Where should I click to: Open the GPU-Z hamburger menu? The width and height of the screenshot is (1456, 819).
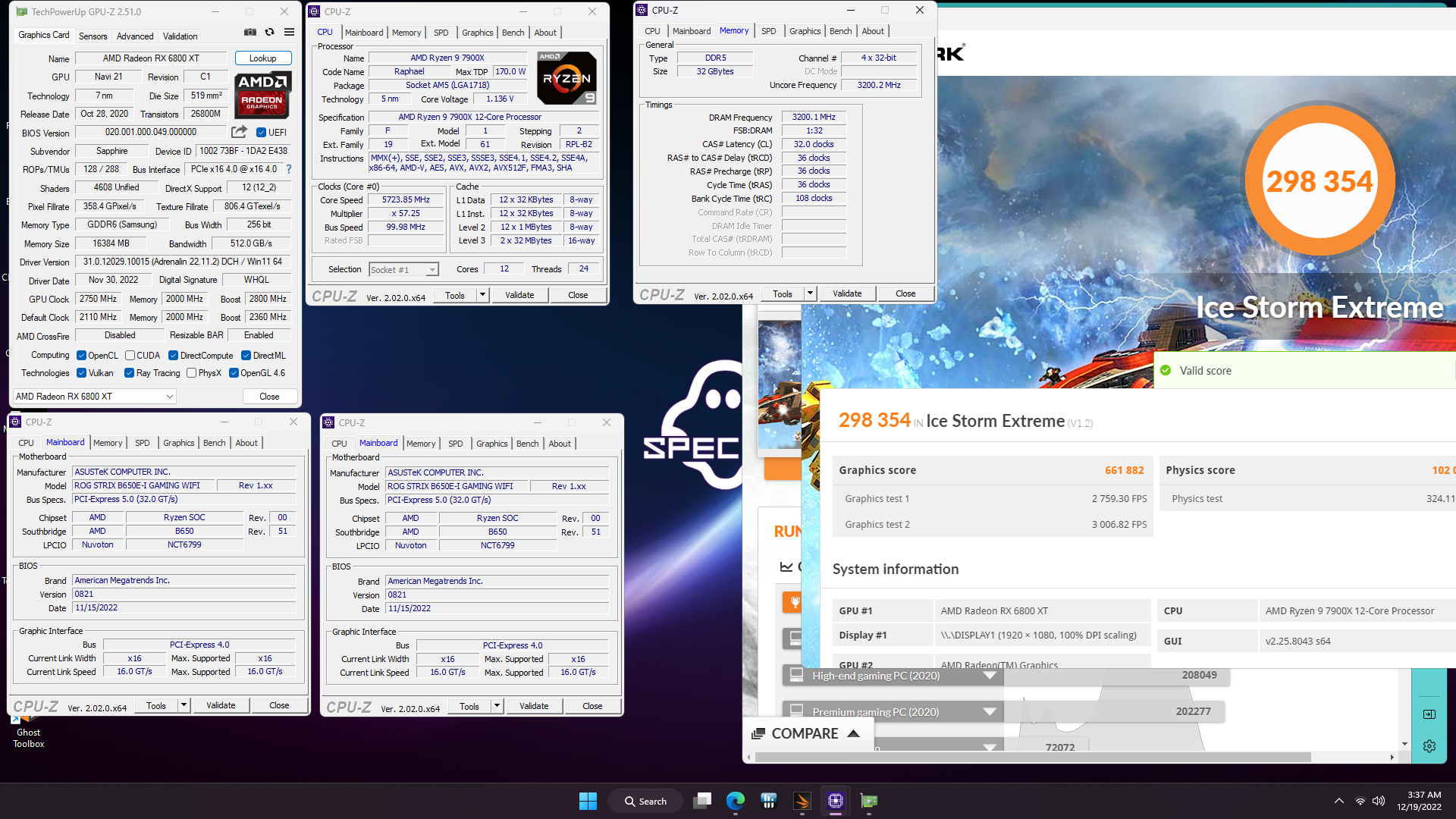(x=289, y=33)
